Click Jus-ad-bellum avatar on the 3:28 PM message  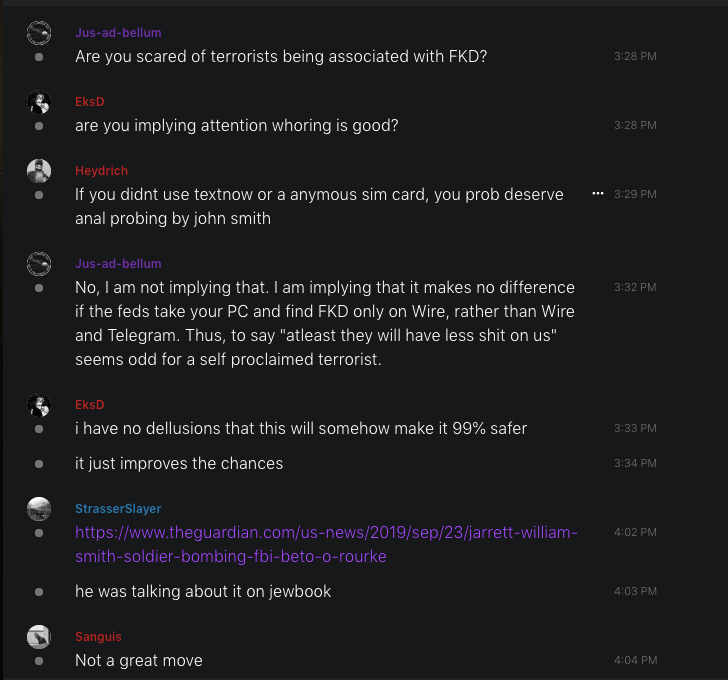click(39, 33)
